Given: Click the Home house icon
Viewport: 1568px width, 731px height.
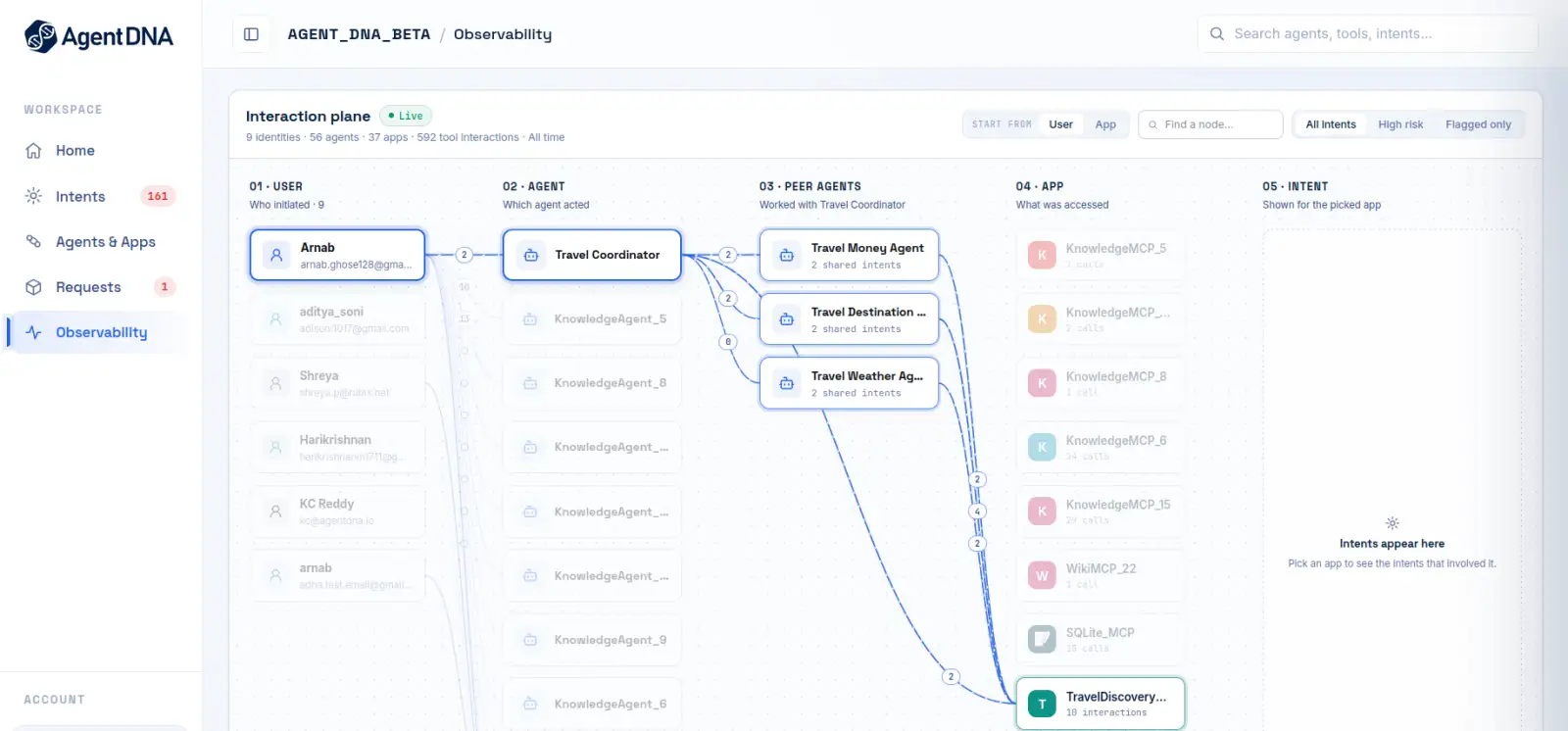Looking at the screenshot, I should coord(33,150).
